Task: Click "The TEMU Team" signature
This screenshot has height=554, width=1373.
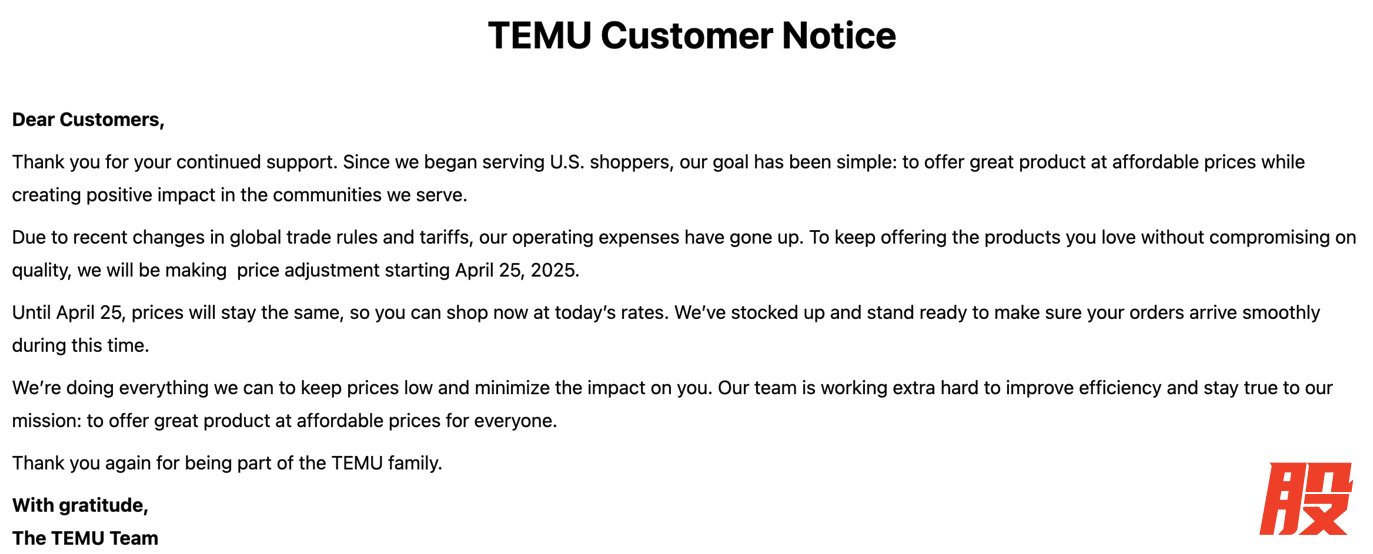Action: coord(85,538)
